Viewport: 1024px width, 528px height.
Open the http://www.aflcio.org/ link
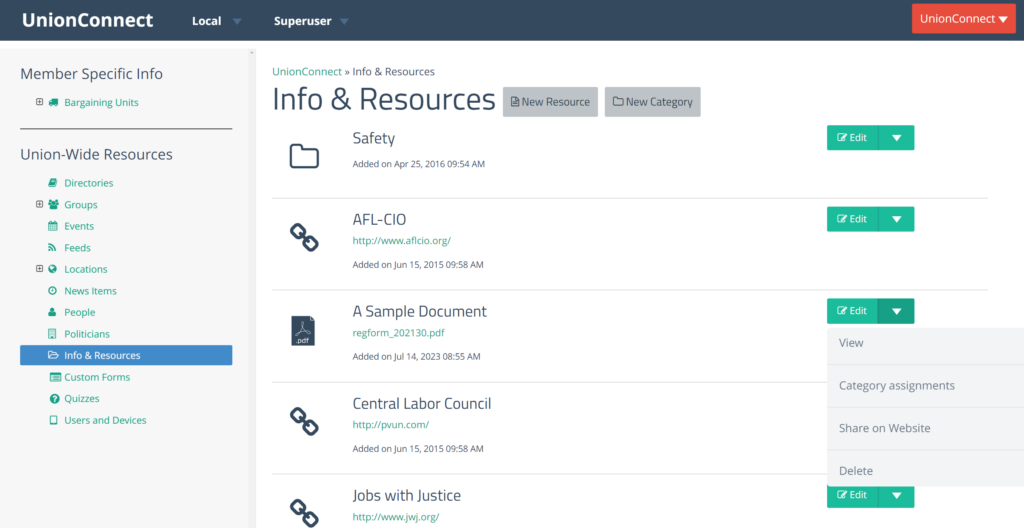pyautogui.click(x=402, y=240)
